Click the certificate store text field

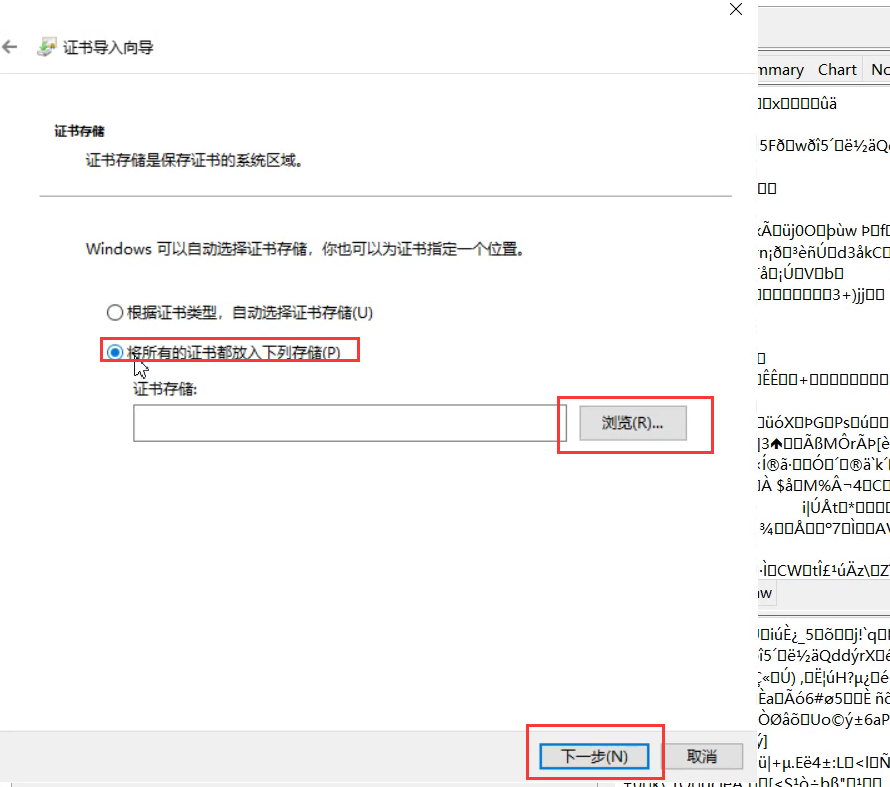coord(350,423)
